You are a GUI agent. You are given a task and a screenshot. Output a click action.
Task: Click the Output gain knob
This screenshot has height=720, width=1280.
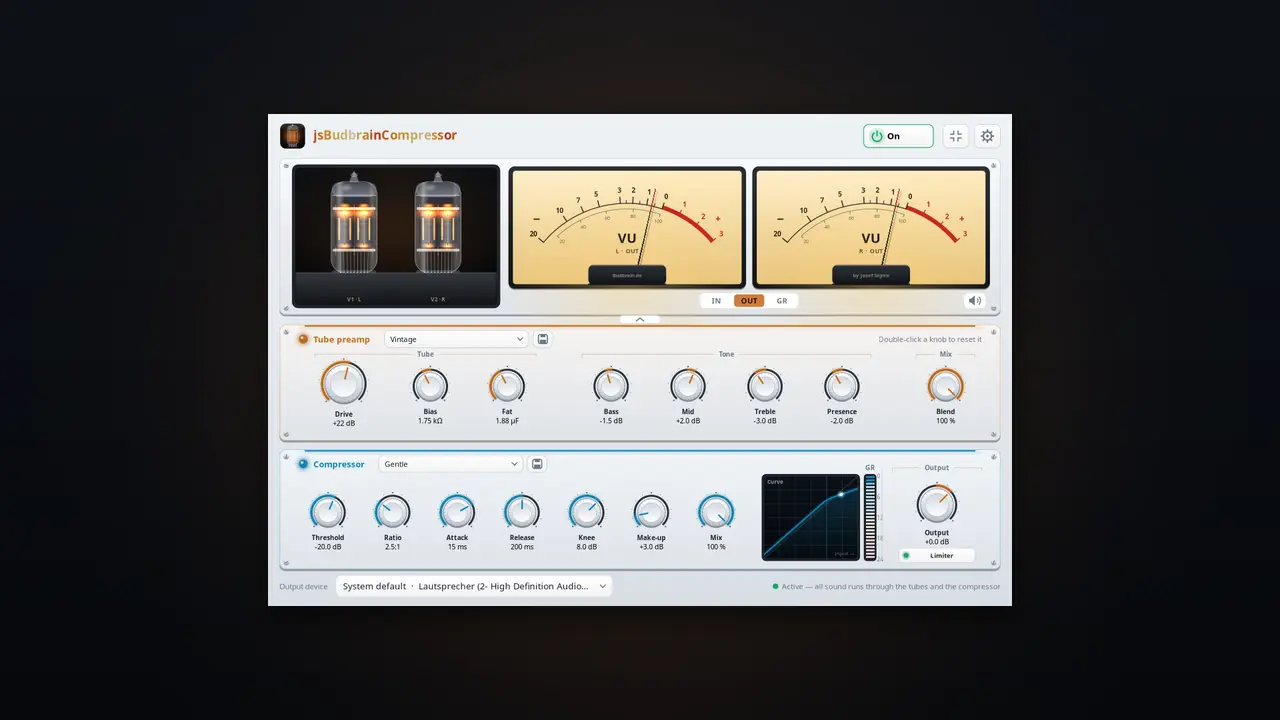pyautogui.click(x=937, y=504)
